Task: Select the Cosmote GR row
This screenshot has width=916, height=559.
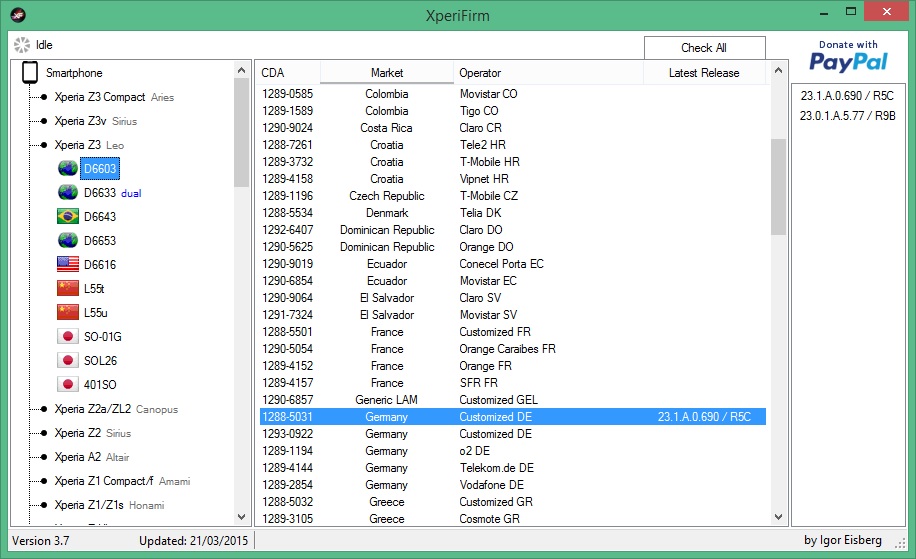Action: [513, 519]
